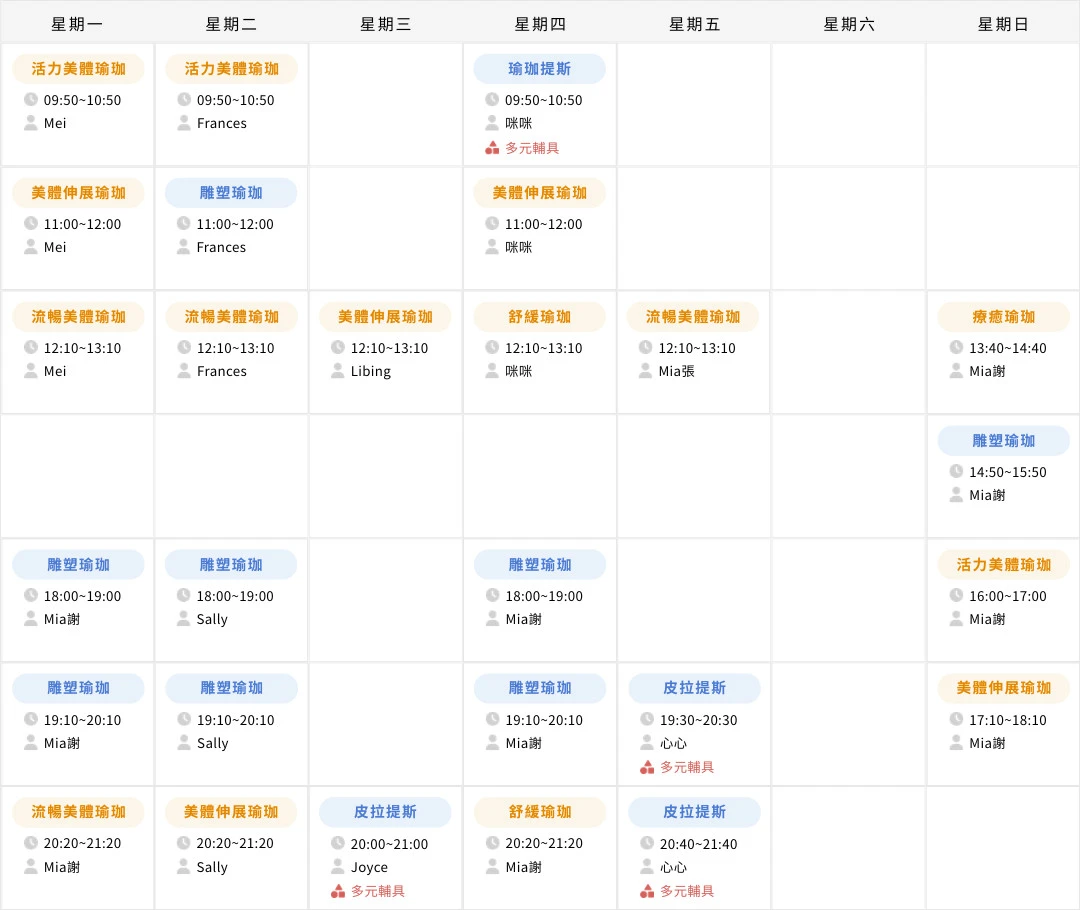
Task: Click the person icon next to Libing
Action: [x=338, y=371]
